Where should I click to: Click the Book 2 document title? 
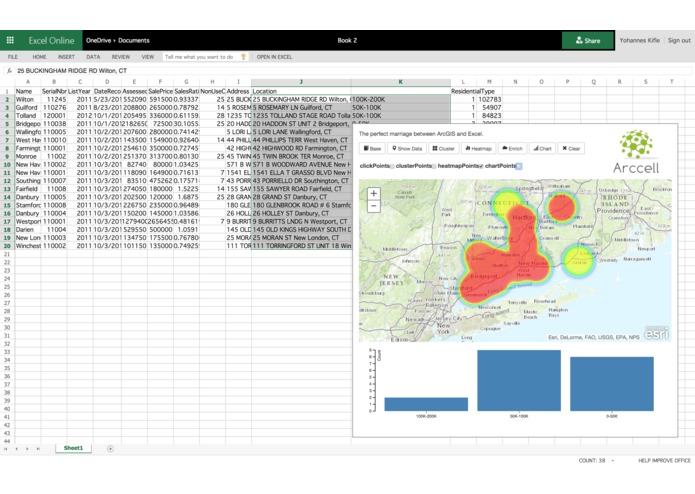pos(347,40)
